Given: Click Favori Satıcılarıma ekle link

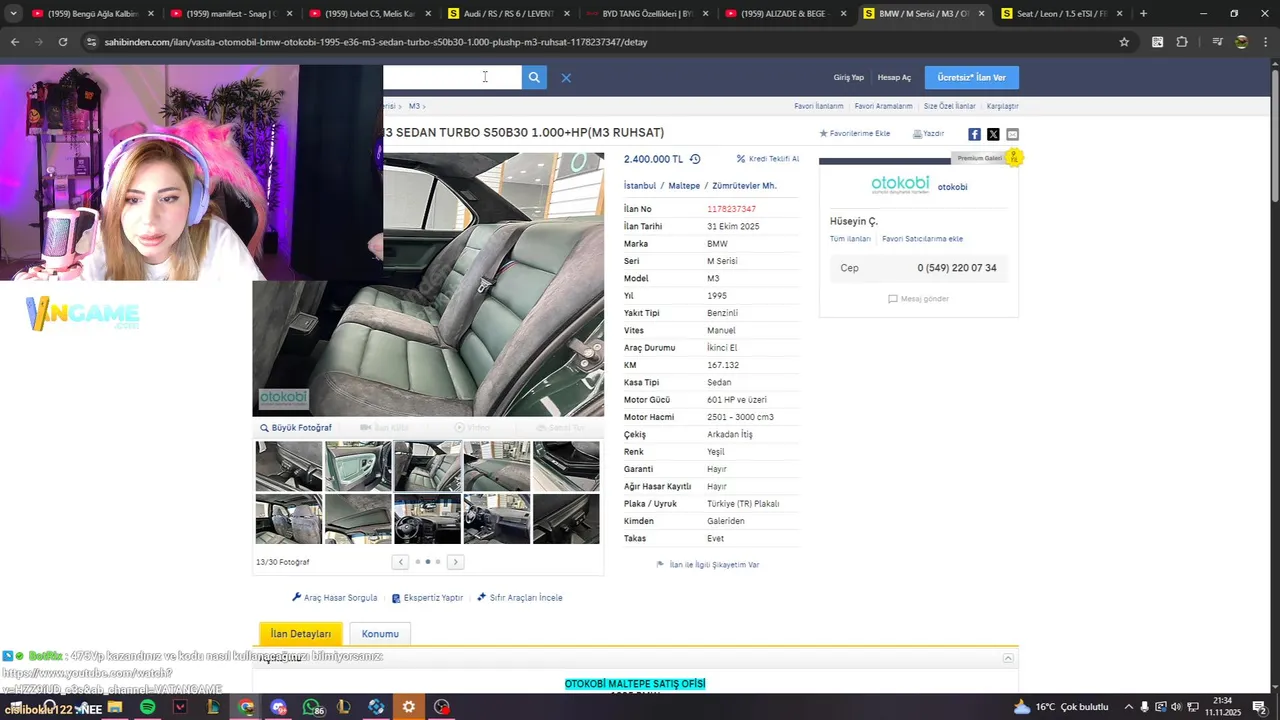Looking at the screenshot, I should click(x=922, y=239).
